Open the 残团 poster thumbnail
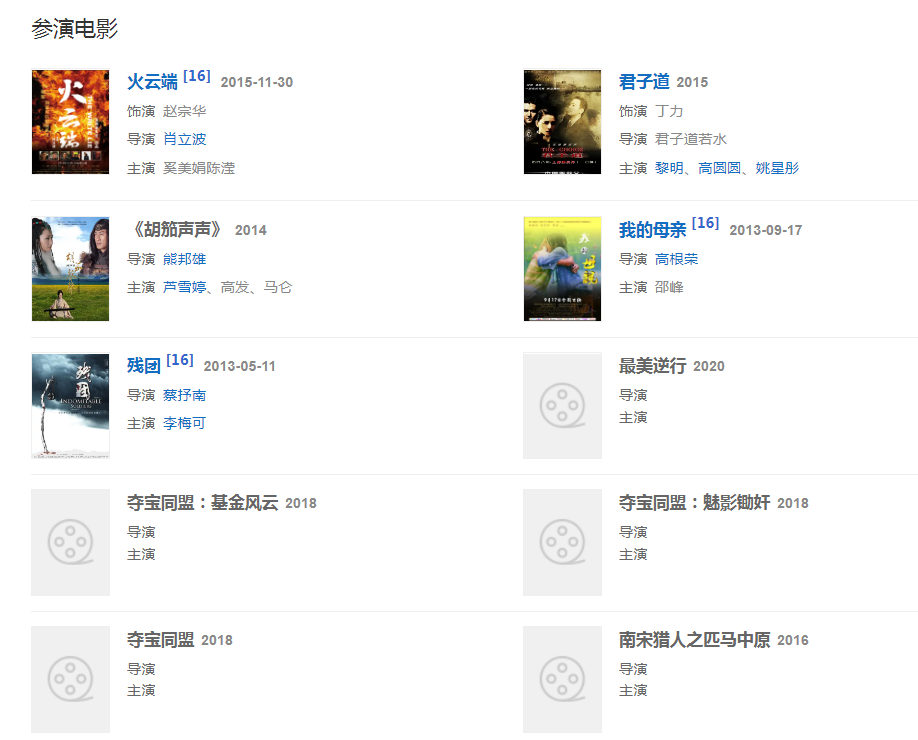The height and width of the screenshot is (740, 918). [x=70, y=406]
